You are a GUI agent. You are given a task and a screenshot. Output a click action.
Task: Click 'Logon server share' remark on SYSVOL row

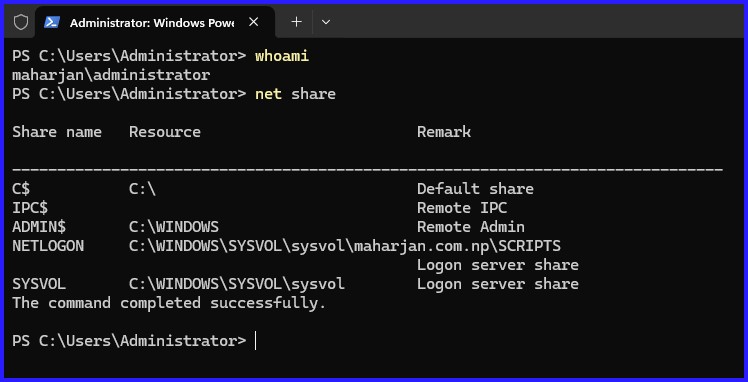pyautogui.click(x=498, y=284)
